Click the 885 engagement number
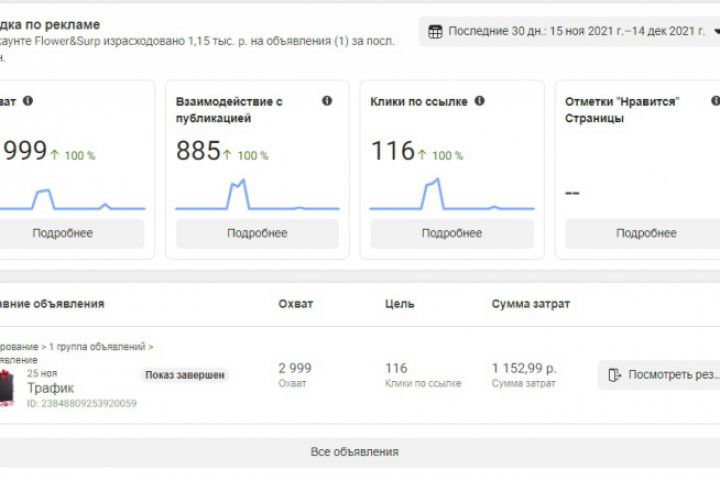The height and width of the screenshot is (480, 720). pyautogui.click(x=198, y=151)
